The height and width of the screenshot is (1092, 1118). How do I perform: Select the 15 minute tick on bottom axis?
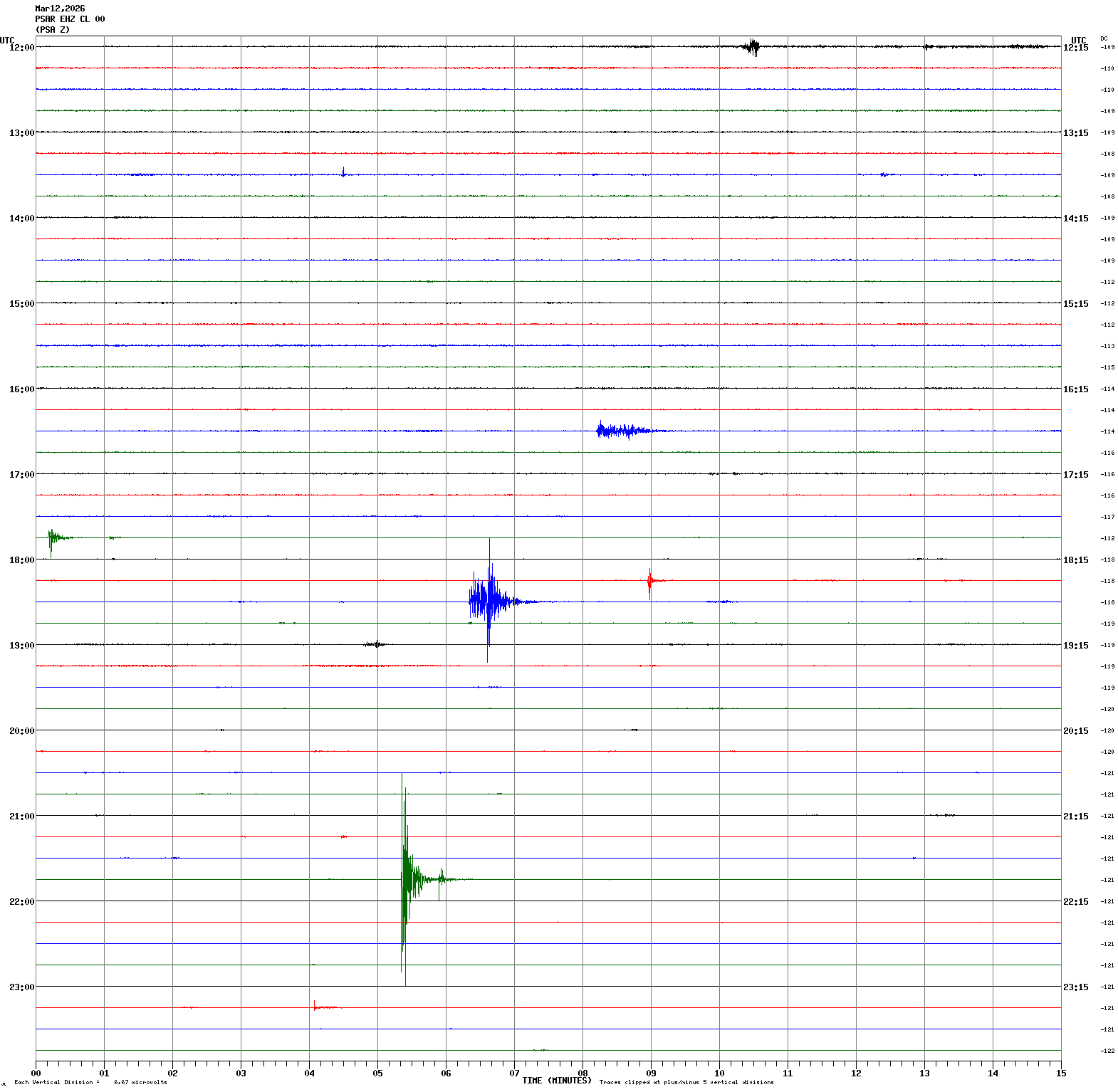(1061, 1073)
